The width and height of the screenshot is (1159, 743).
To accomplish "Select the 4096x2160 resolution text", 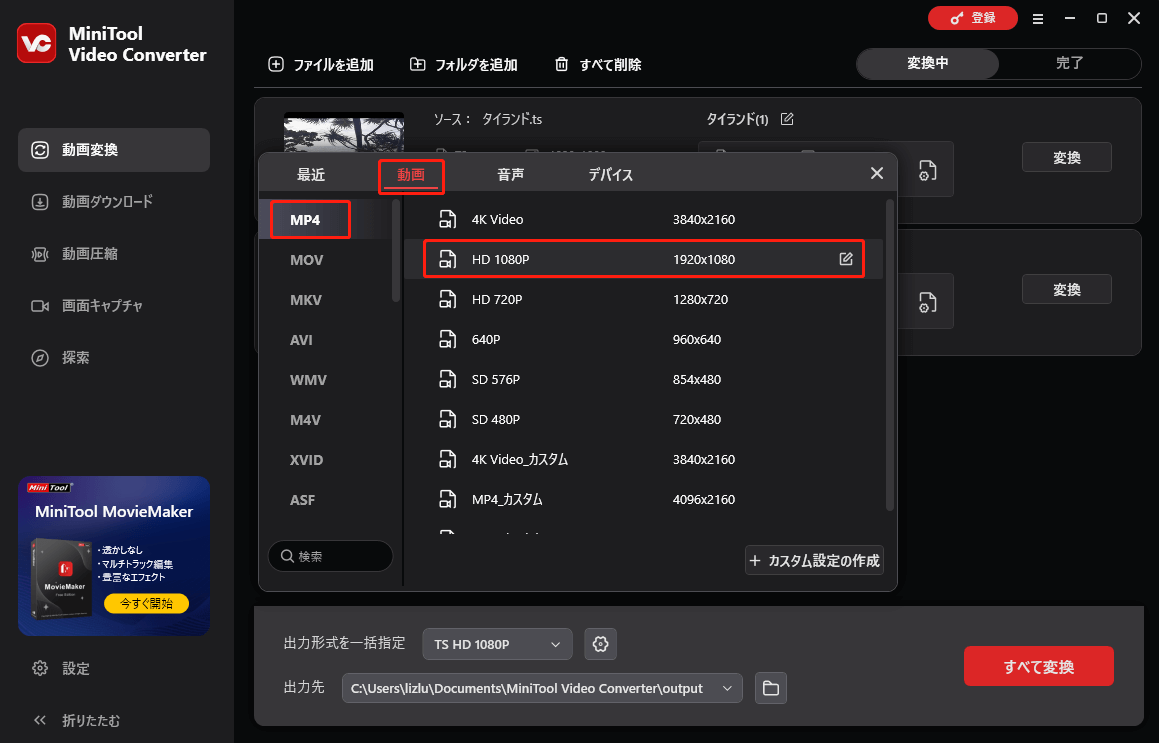I will [704, 499].
